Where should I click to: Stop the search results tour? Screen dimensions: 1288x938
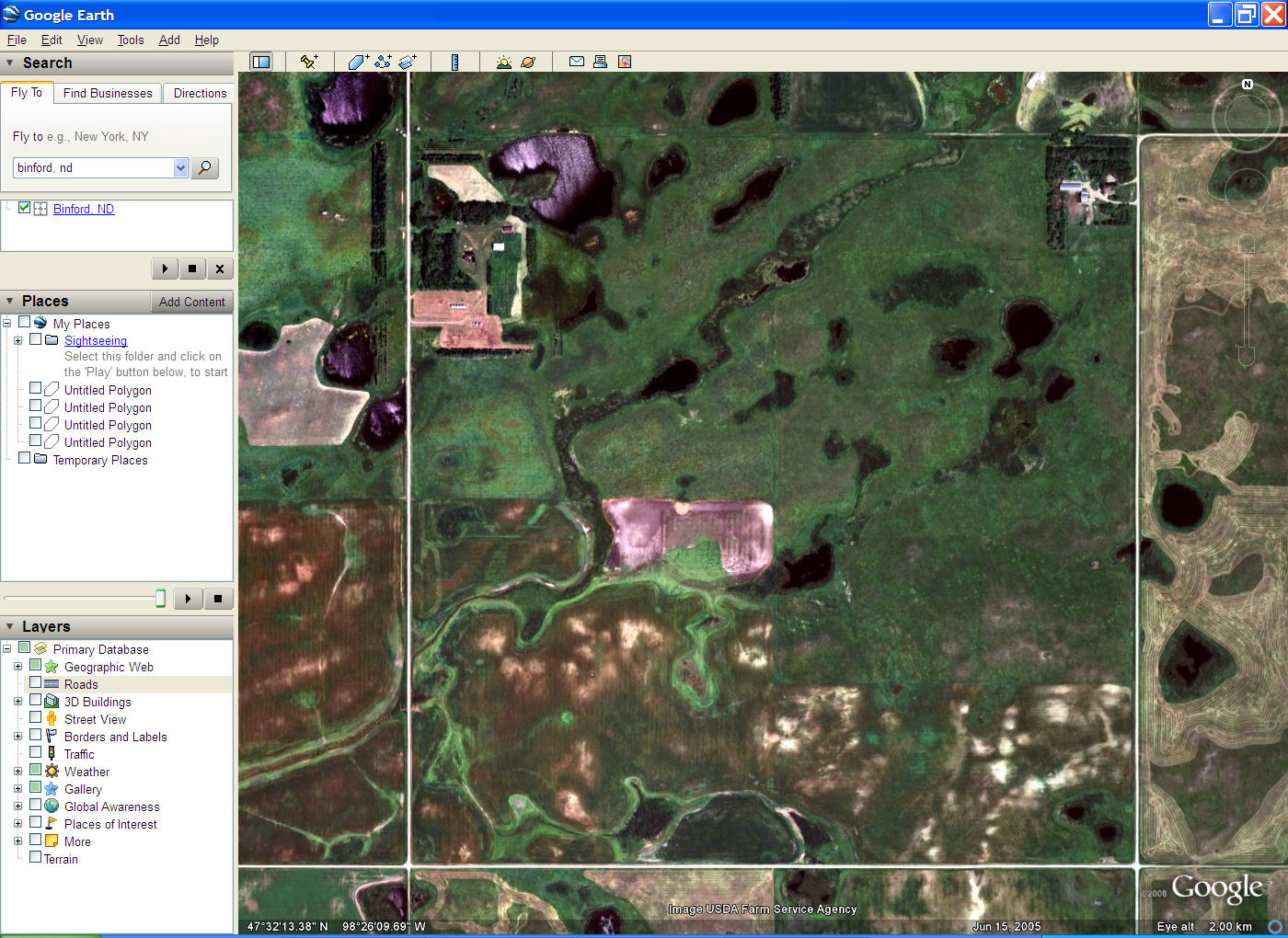(191, 269)
